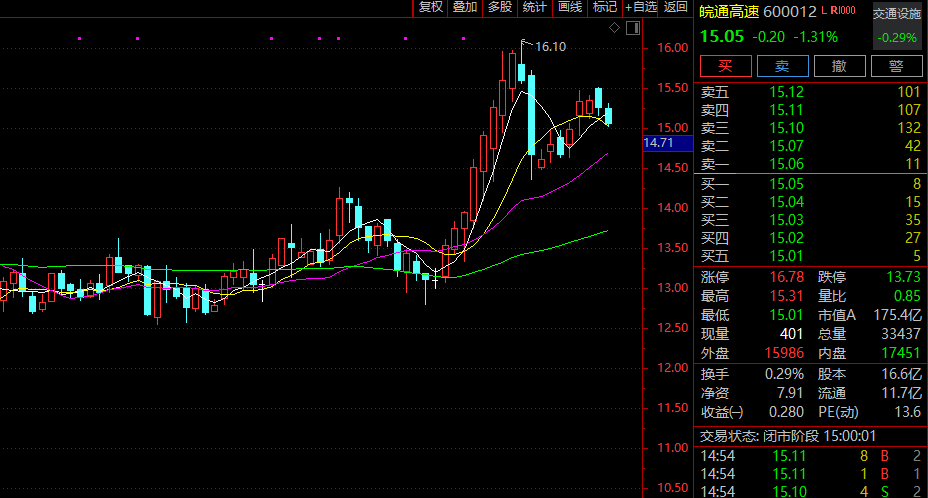The width and height of the screenshot is (928, 498).
Task: Add stock via +自选 button
Action: (641, 8)
